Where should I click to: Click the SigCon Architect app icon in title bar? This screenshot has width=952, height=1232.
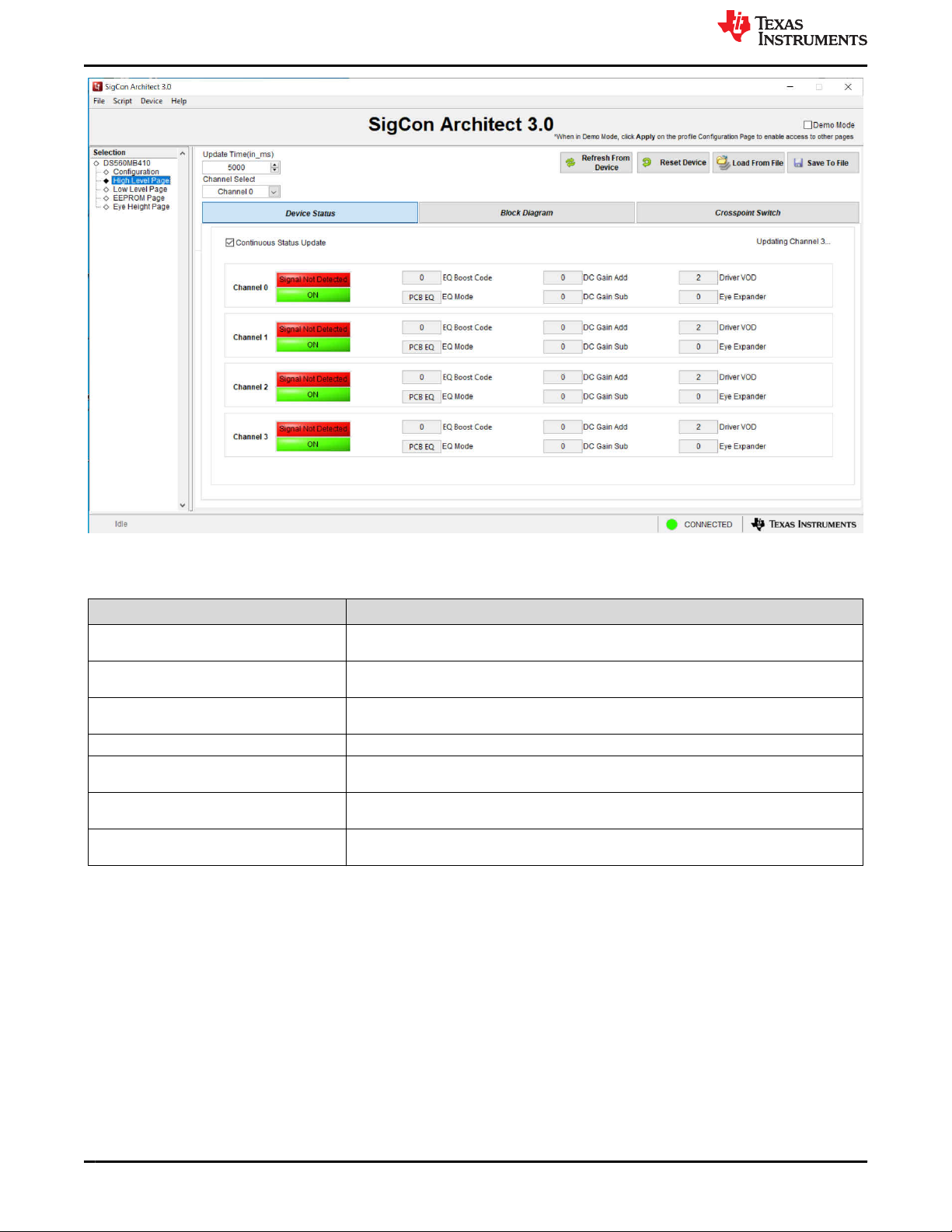[x=97, y=87]
